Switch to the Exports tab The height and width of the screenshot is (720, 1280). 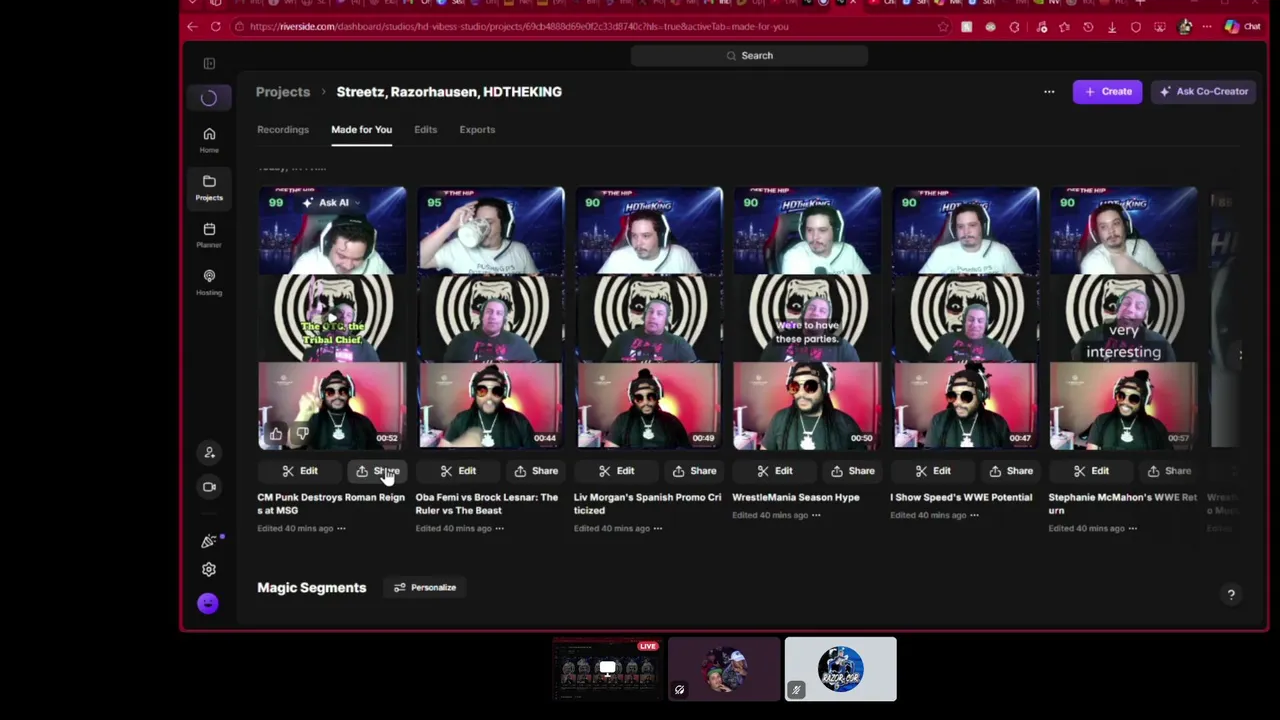coord(477,130)
